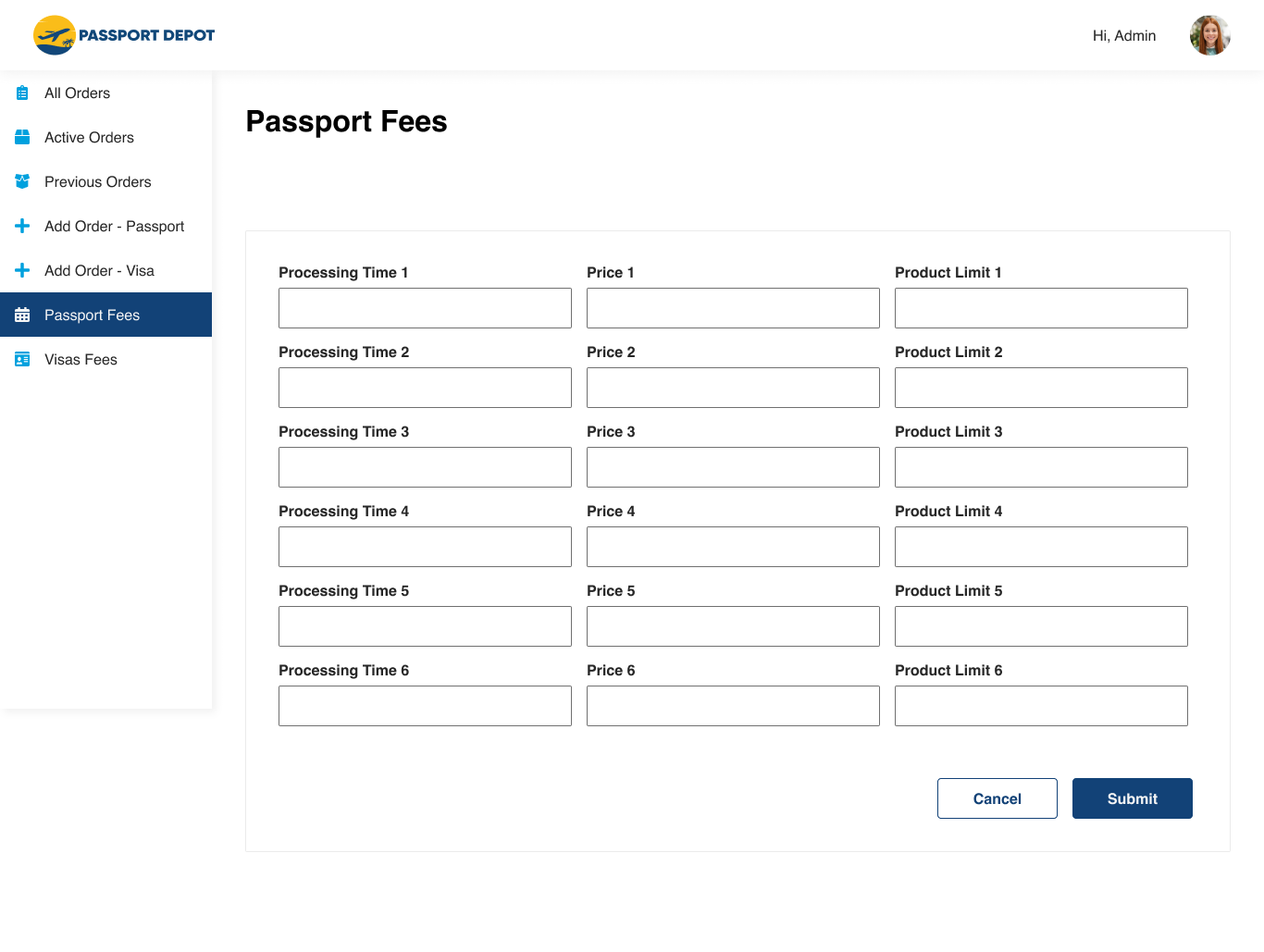Go to the Visas Fees page
The height and width of the screenshot is (952, 1264).
(81, 360)
